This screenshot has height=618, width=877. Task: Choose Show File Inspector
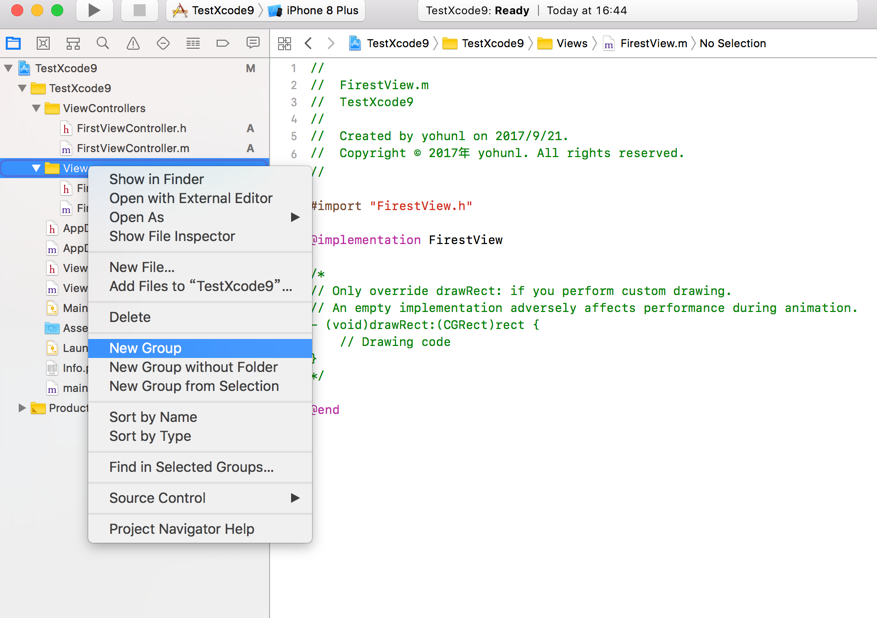(200, 236)
